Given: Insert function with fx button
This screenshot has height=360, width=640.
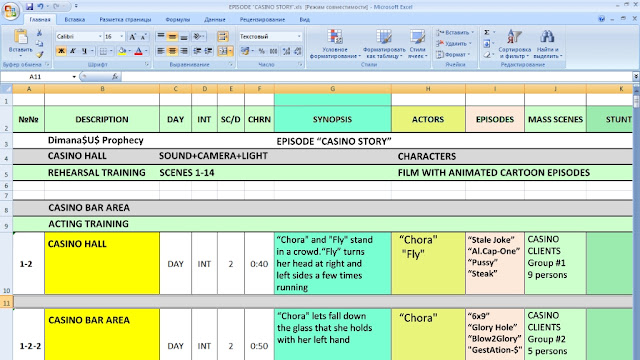Looking at the screenshot, I should 115,76.
